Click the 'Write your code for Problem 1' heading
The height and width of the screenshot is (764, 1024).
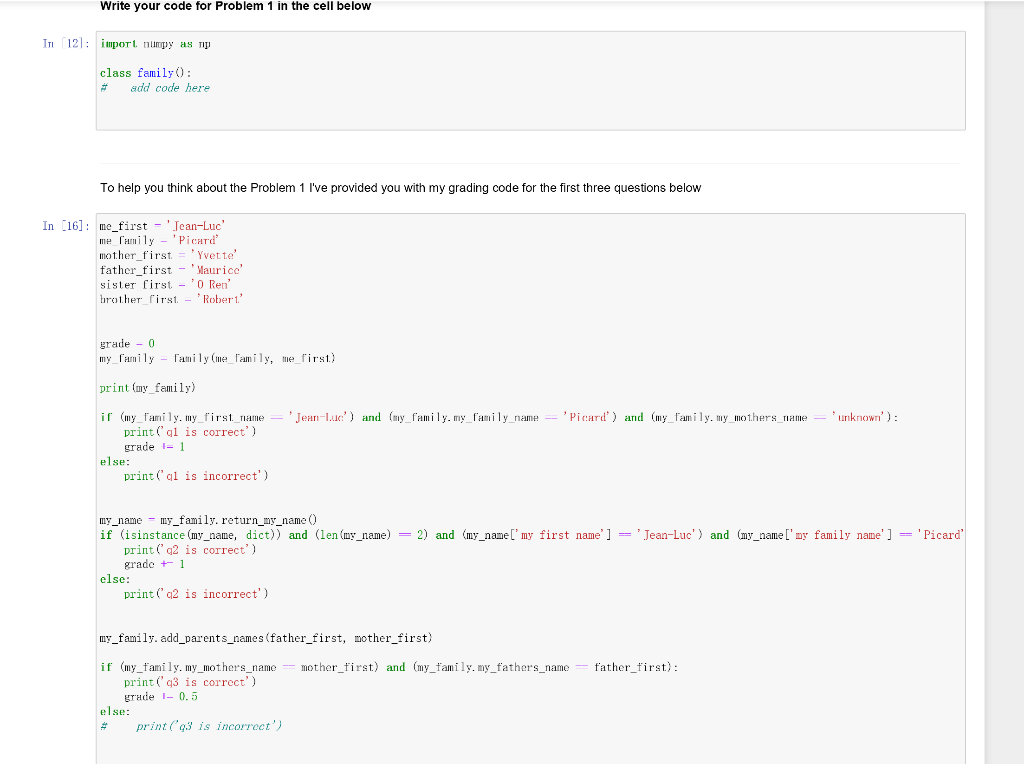click(x=235, y=6)
